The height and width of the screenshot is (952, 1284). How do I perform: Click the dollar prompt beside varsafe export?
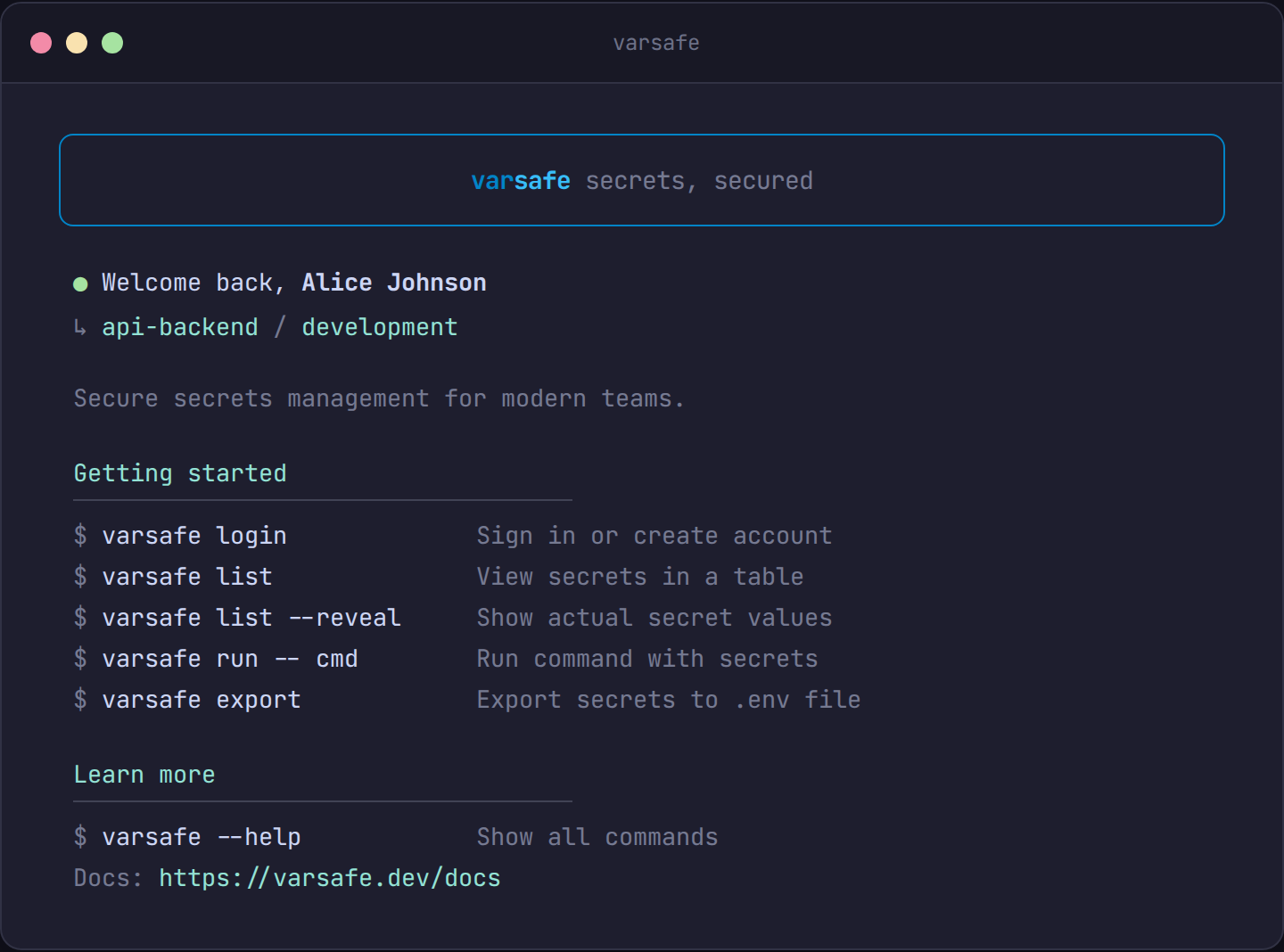coord(80,701)
